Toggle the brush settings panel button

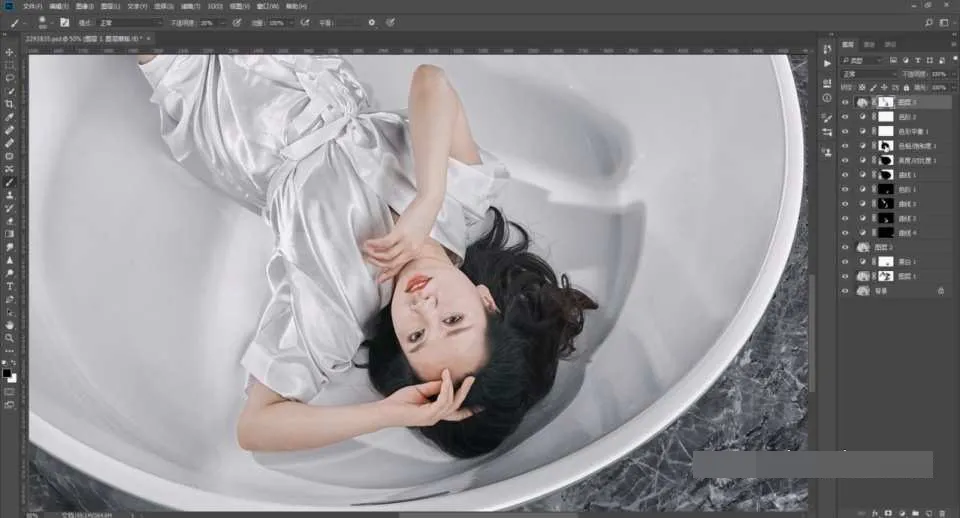(64, 23)
